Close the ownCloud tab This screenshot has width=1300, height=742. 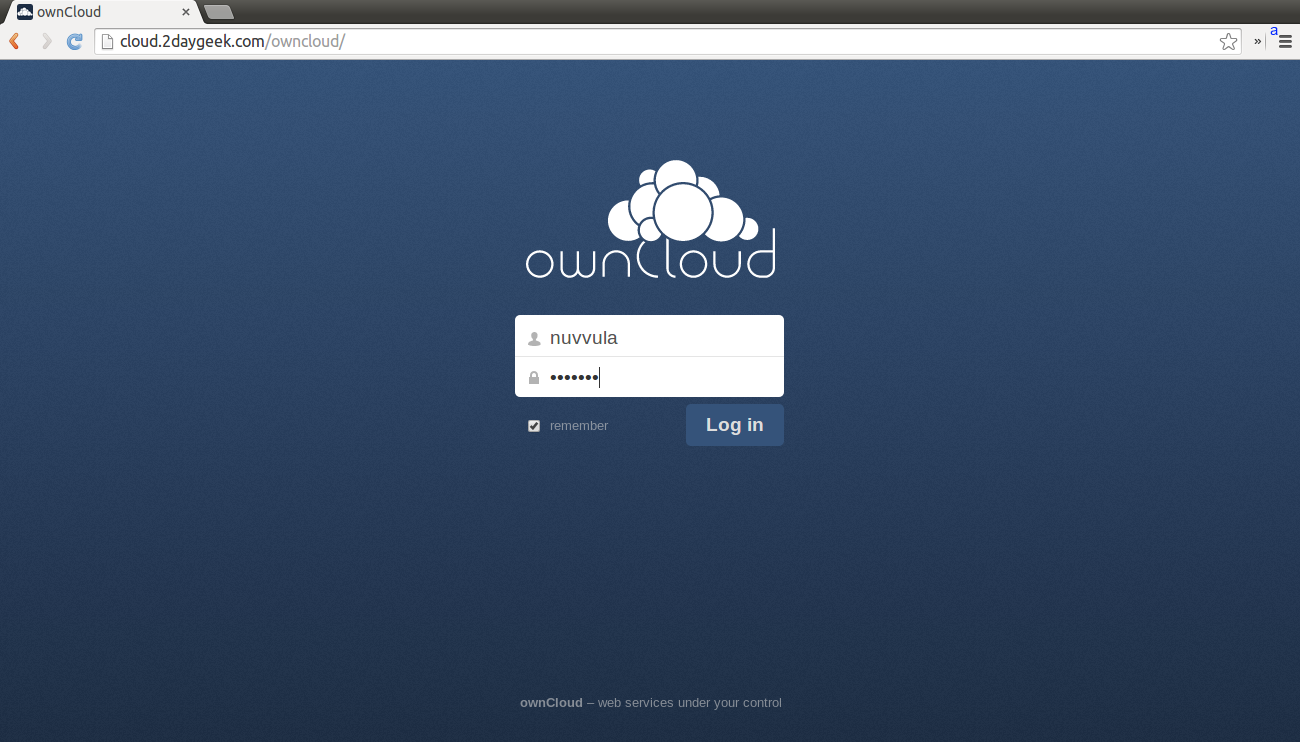(186, 13)
